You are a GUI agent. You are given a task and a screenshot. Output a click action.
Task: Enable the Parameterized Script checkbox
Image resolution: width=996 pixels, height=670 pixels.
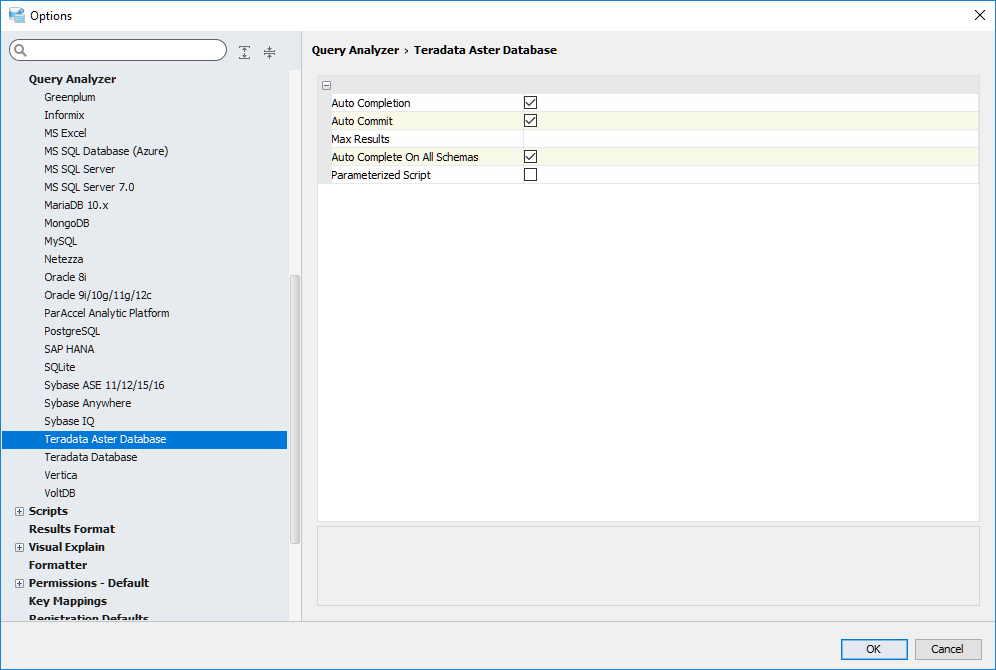pos(531,175)
